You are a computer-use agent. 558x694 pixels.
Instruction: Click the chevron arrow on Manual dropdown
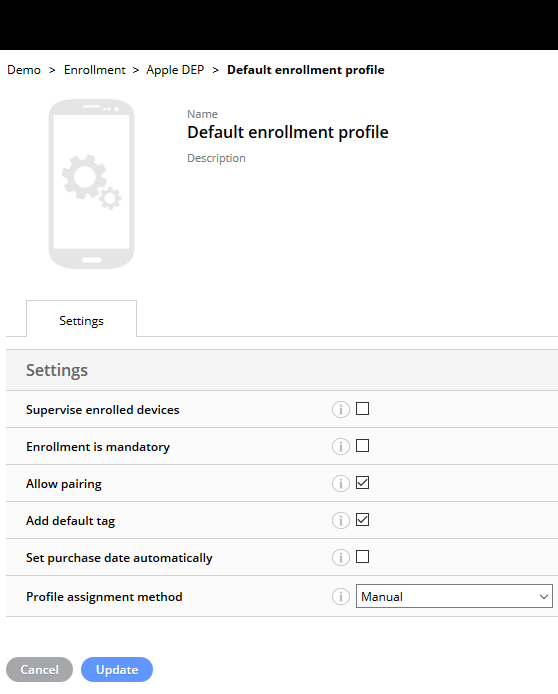(x=544, y=597)
